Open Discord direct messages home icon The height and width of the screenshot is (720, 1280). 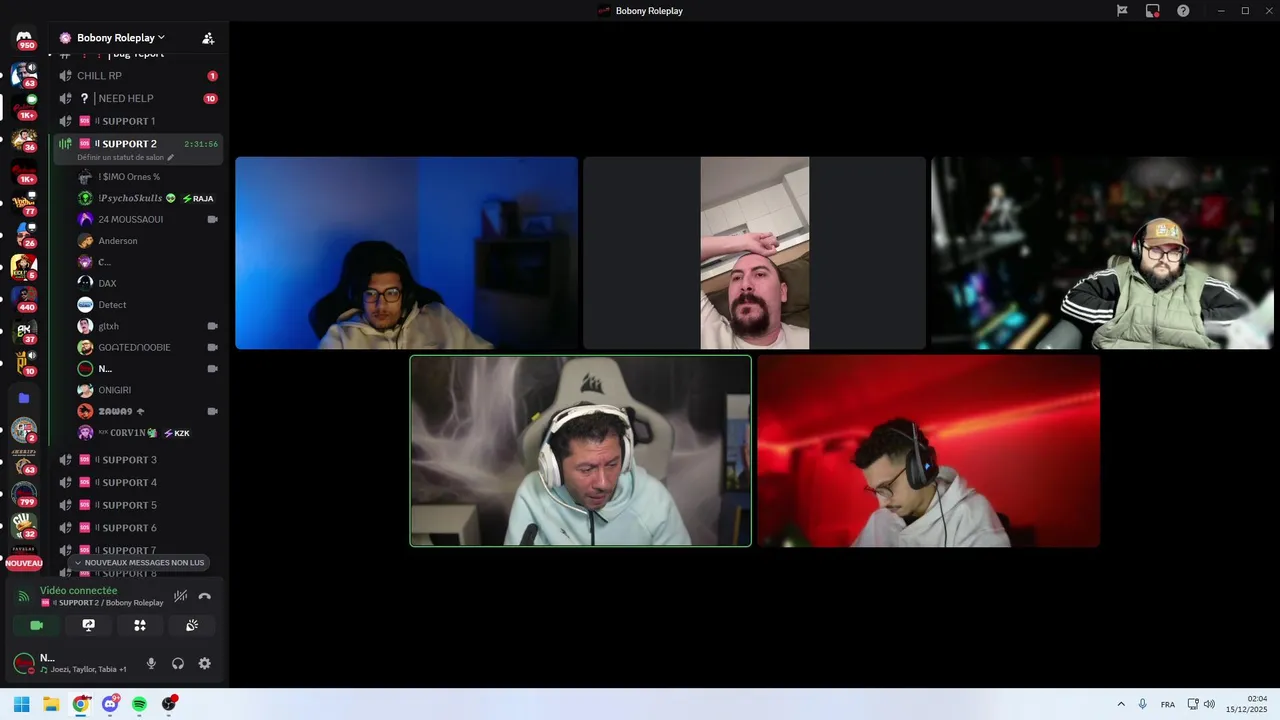pyautogui.click(x=24, y=38)
